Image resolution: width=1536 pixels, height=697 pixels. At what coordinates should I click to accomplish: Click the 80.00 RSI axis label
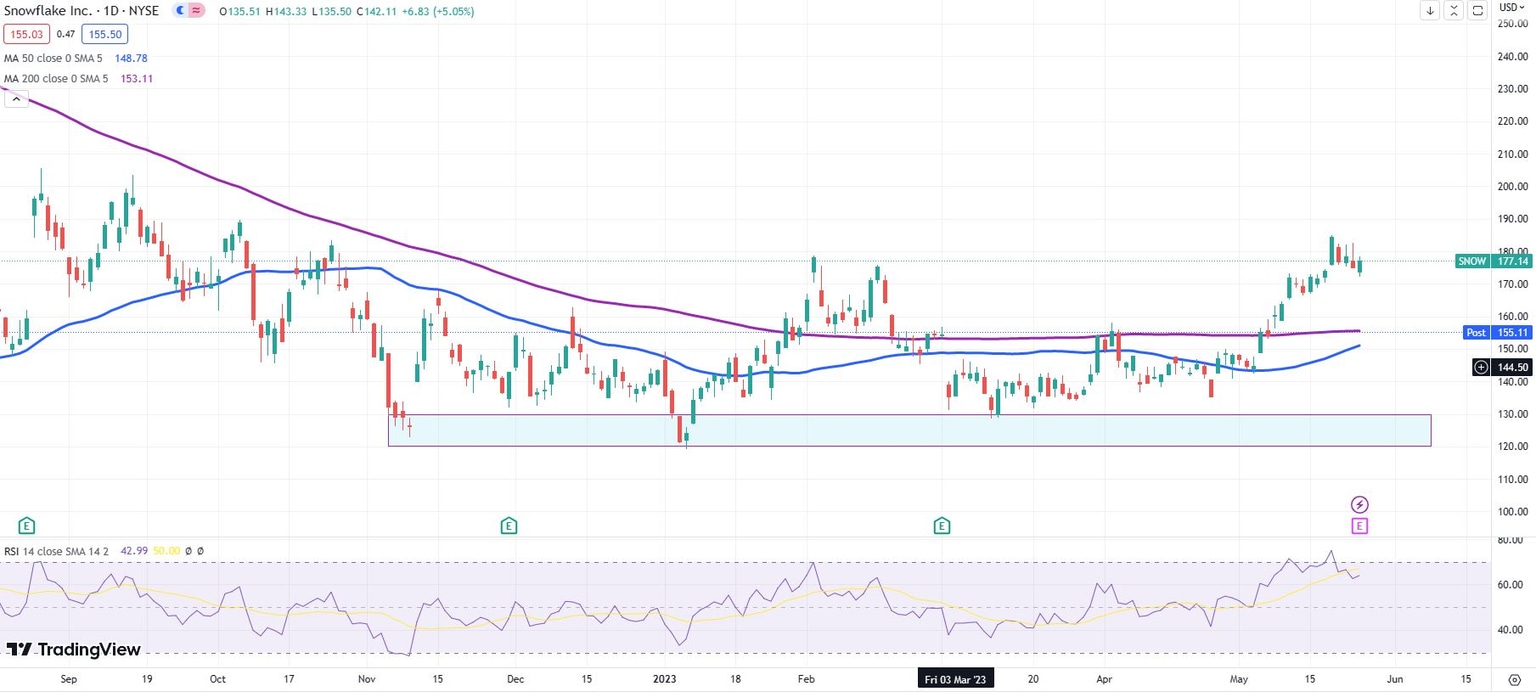[1510, 541]
